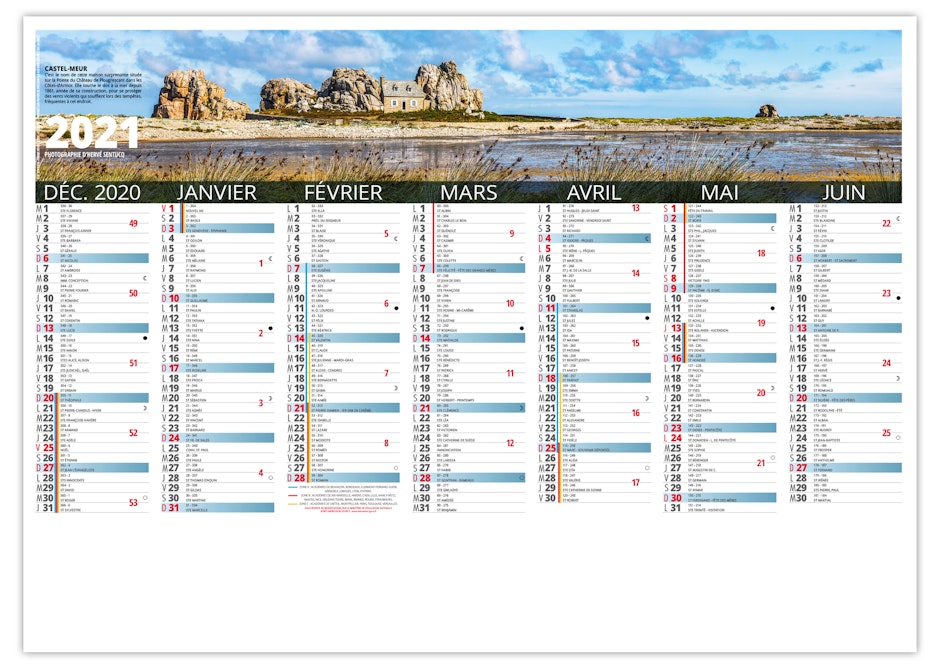The height and width of the screenshot is (669, 940).
Task: Click red week number 8 in Février
Action: point(386,443)
